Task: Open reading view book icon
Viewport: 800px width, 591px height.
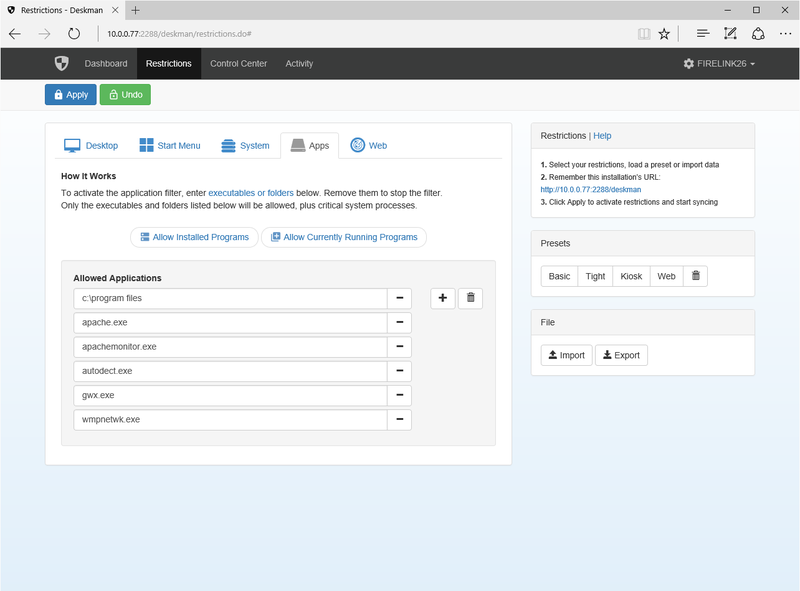Action: point(644,34)
